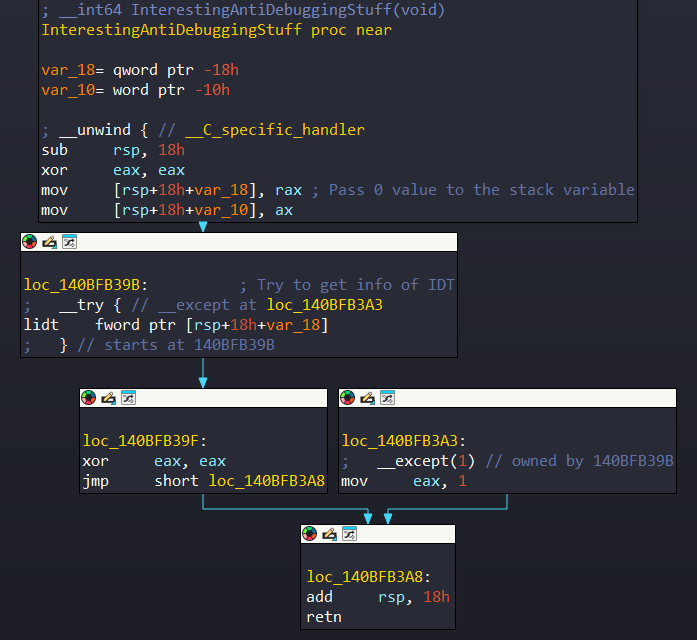The width and height of the screenshot is (697, 640).
Task: Click group nodes icon in loc_140BFB3A8 block header
Action: (349, 534)
